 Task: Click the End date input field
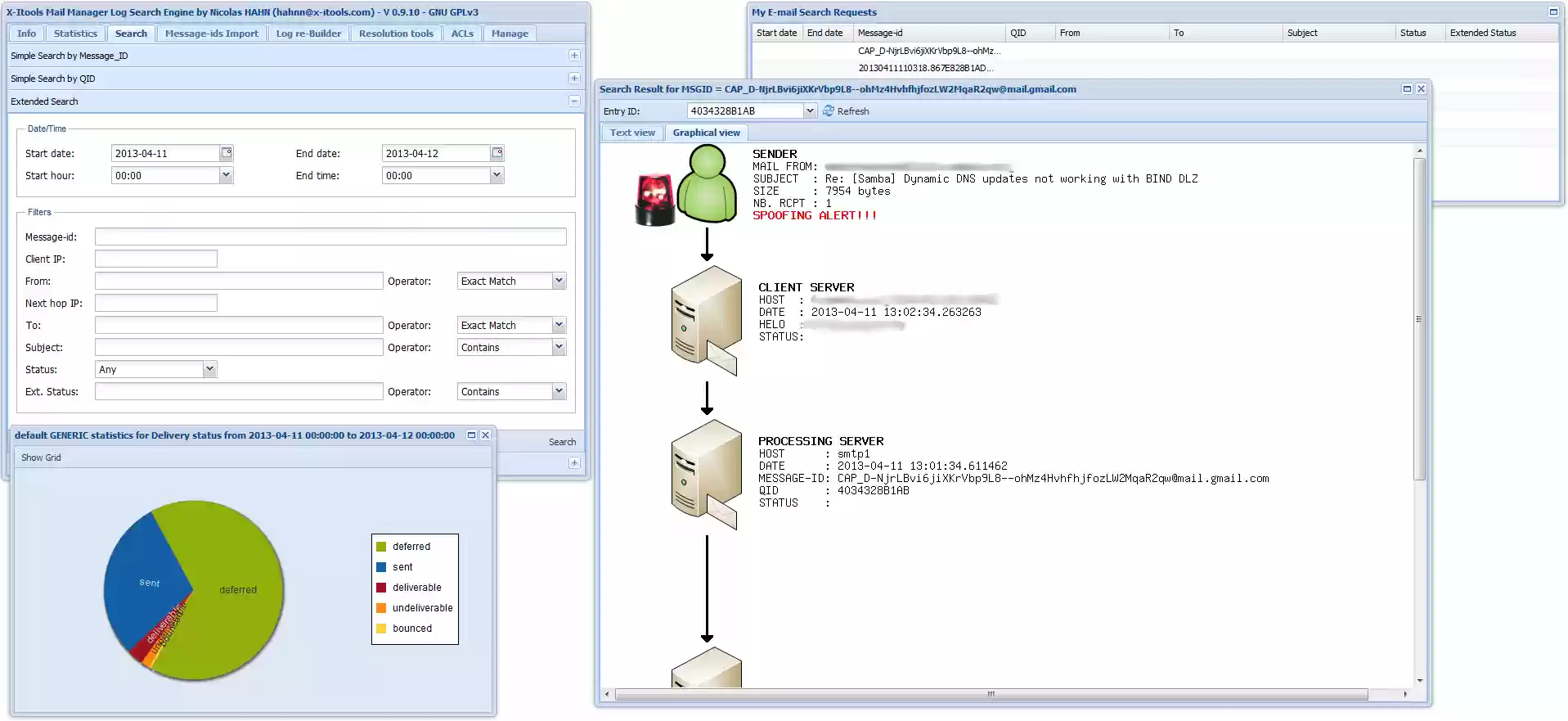coord(437,153)
